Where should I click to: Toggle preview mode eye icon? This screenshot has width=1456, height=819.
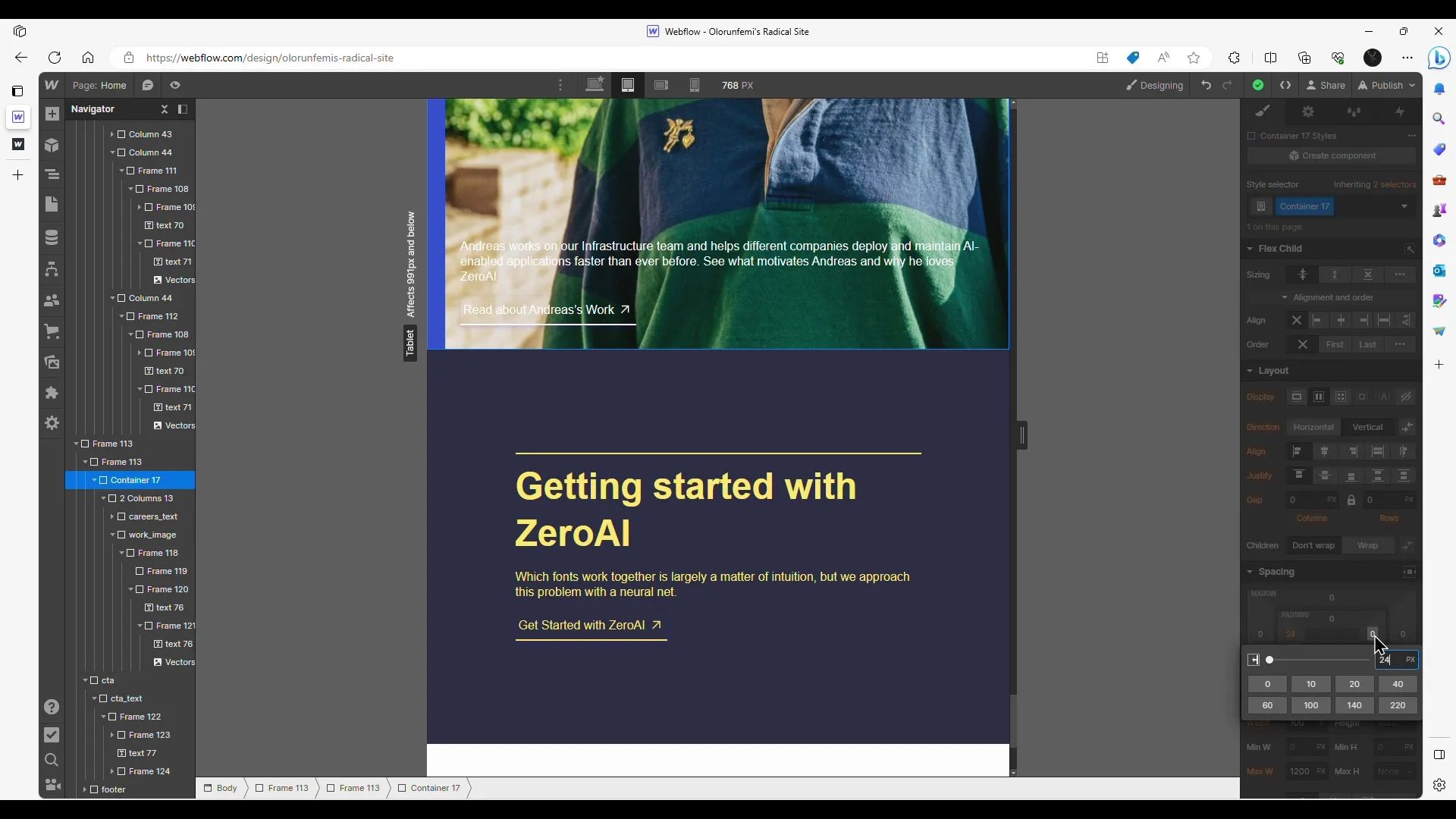tap(175, 85)
